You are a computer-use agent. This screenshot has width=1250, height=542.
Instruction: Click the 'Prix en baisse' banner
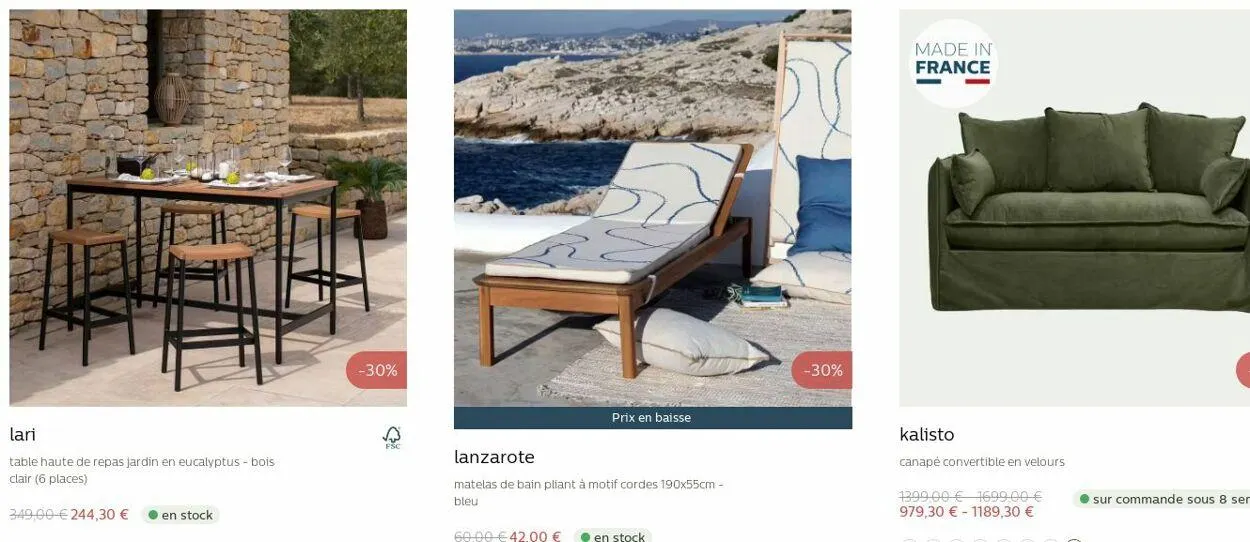(653, 418)
